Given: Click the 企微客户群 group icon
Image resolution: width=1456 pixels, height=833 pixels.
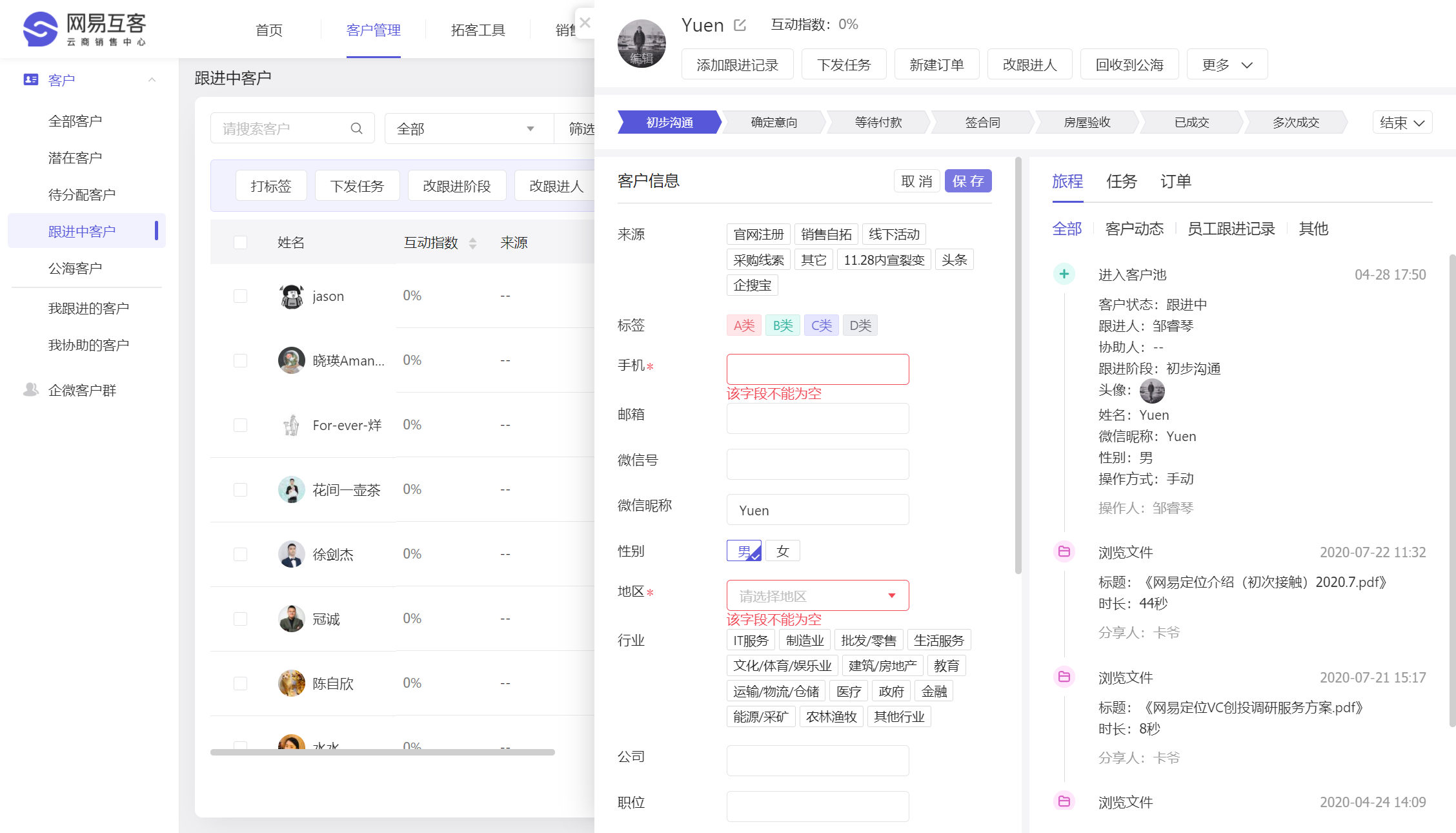Looking at the screenshot, I should pos(30,389).
